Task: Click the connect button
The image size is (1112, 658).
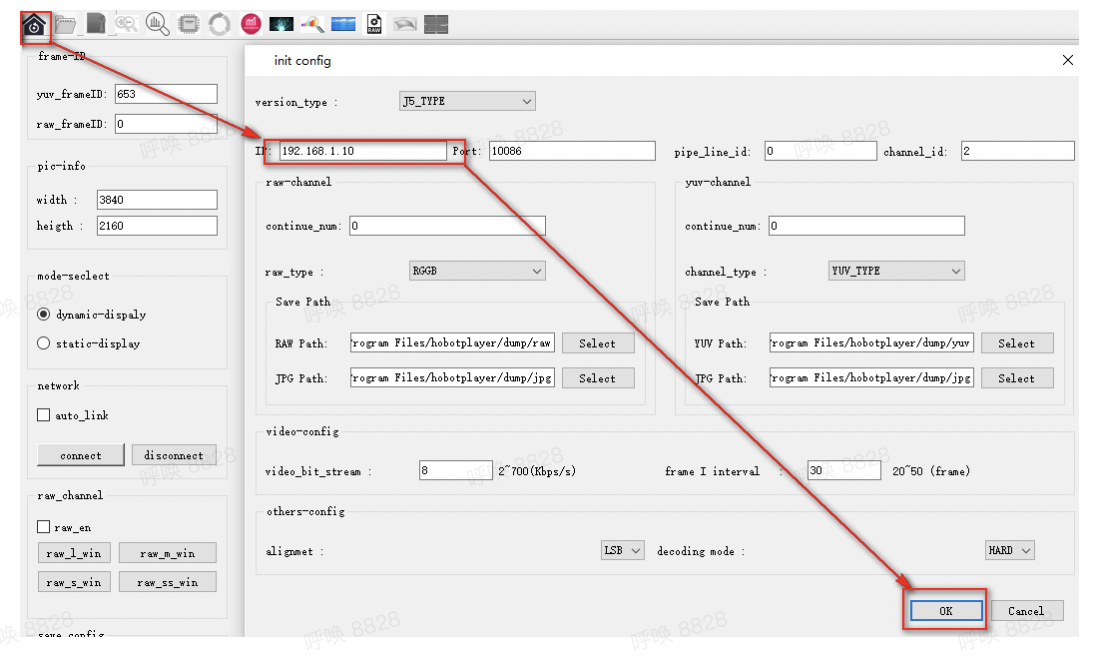Action: click(x=81, y=455)
